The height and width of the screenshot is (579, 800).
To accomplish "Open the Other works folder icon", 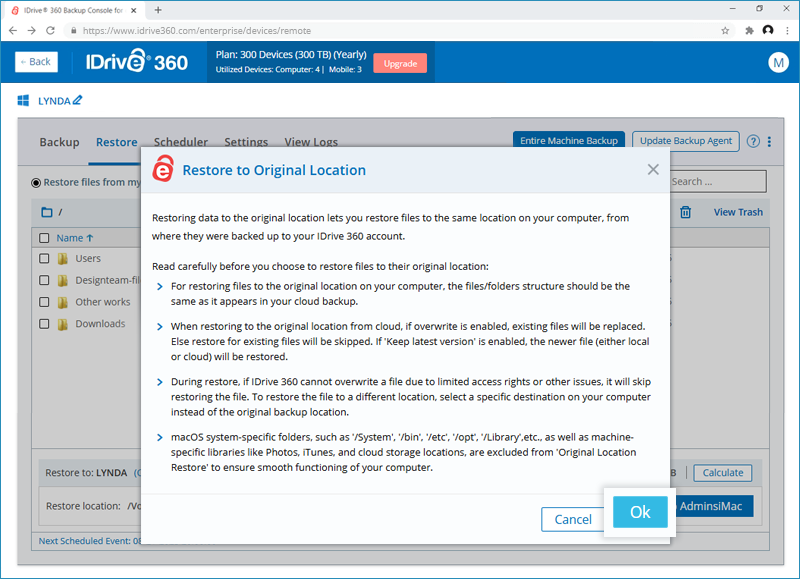I will point(63,303).
